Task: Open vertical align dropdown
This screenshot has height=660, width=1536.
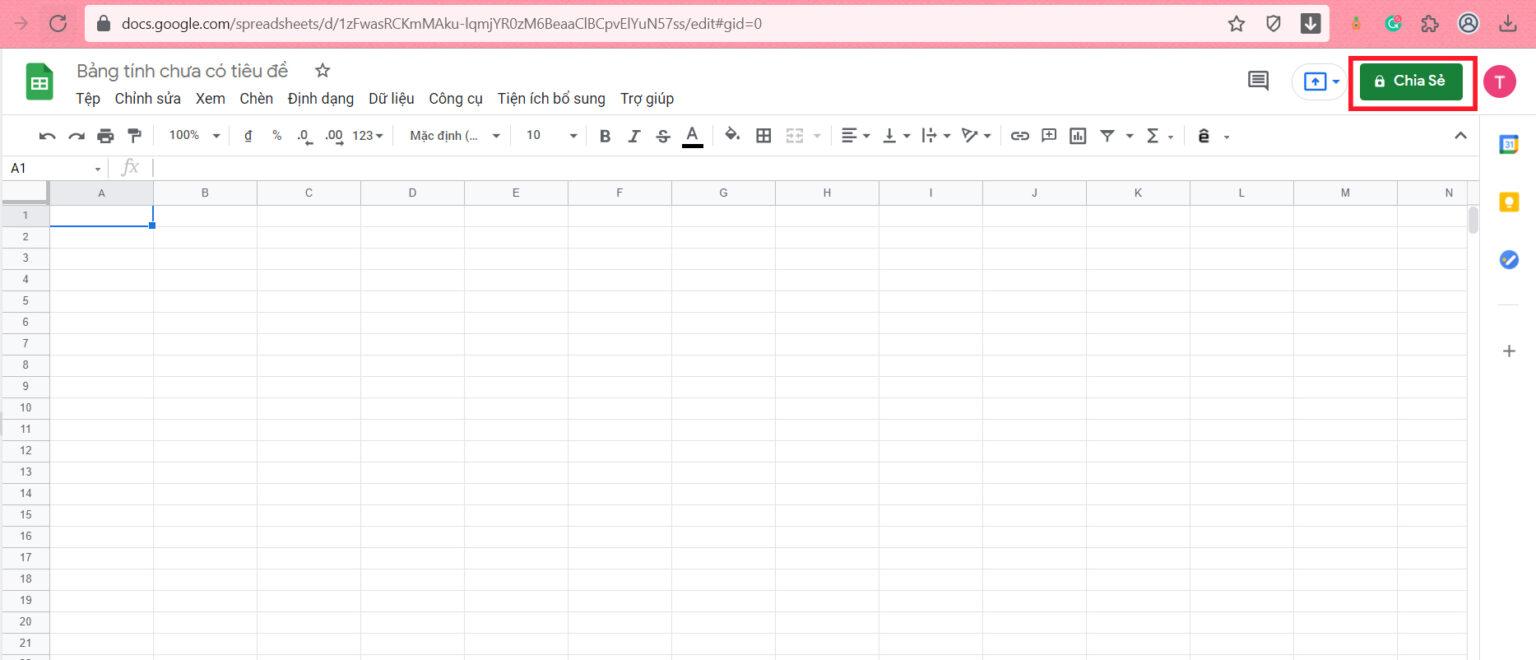Action: [895, 136]
